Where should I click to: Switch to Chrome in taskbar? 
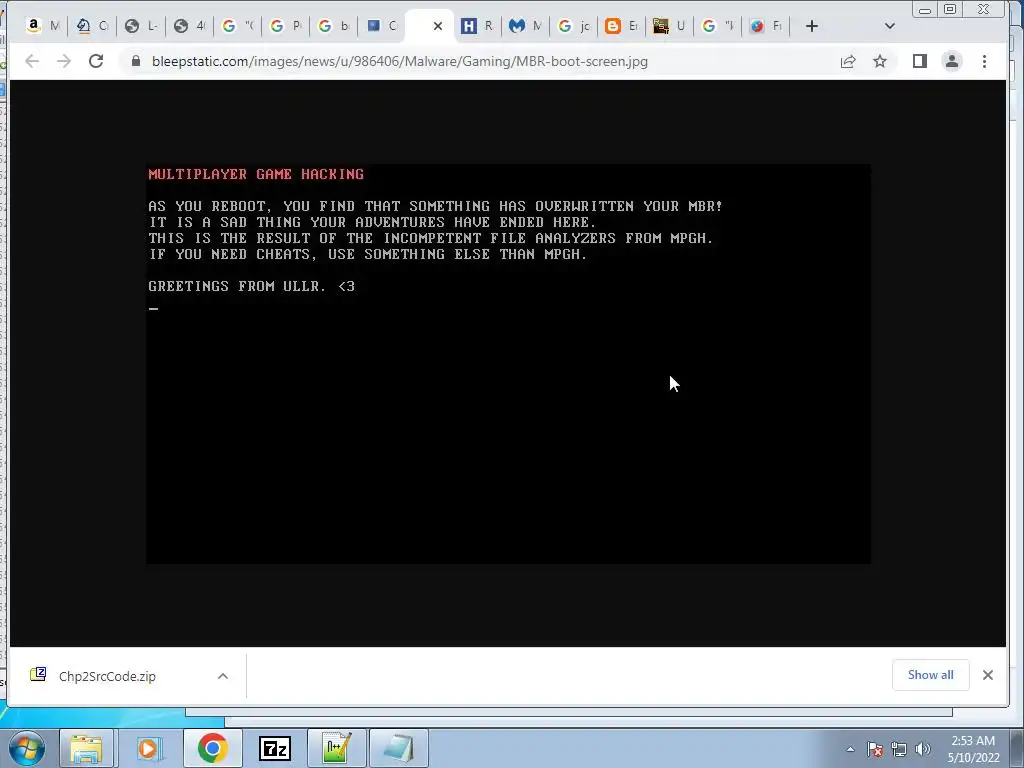click(x=212, y=748)
